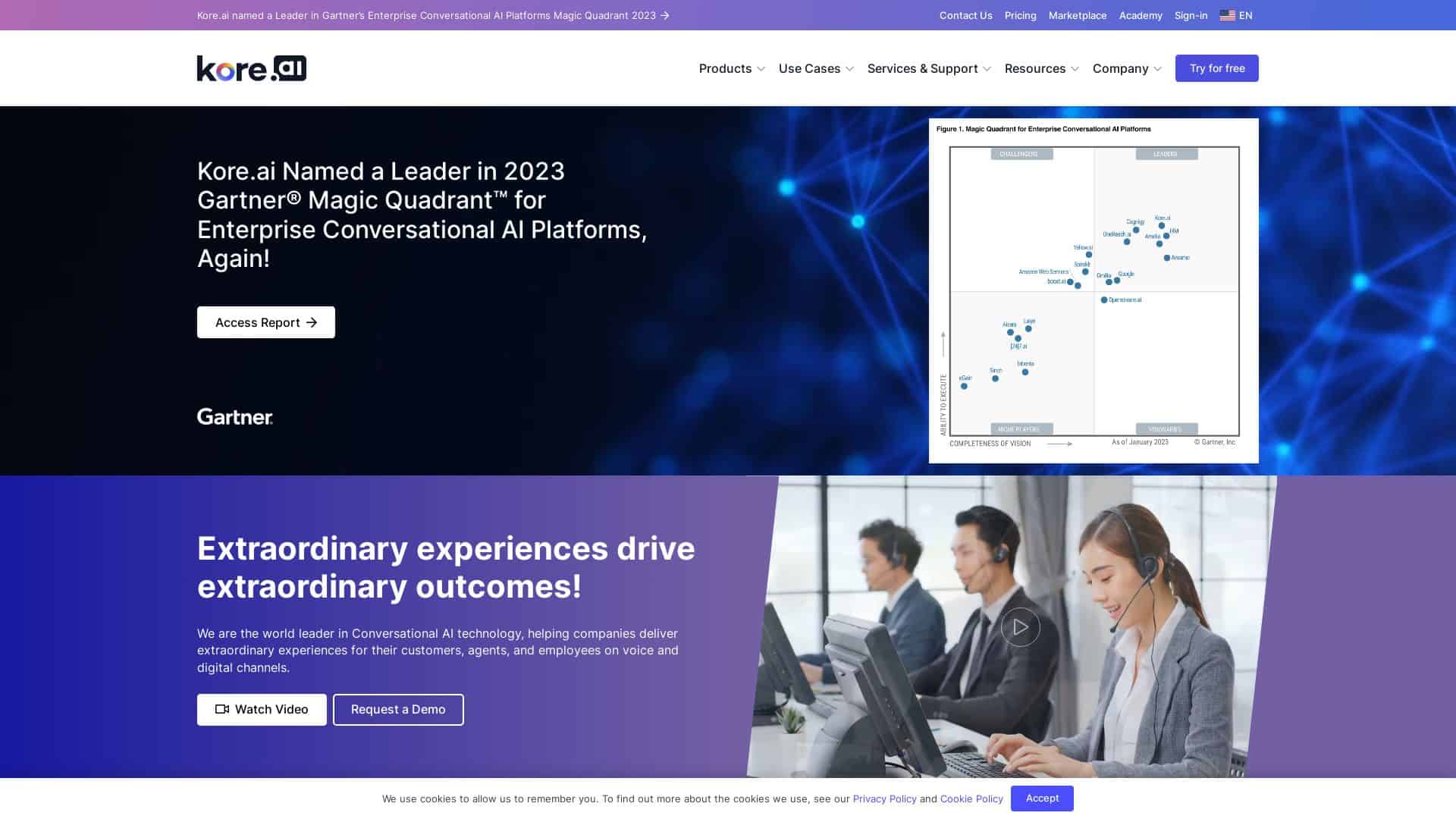Click the camera icon in Watch Video
Viewport: 1456px width, 819px height.
pos(222,709)
